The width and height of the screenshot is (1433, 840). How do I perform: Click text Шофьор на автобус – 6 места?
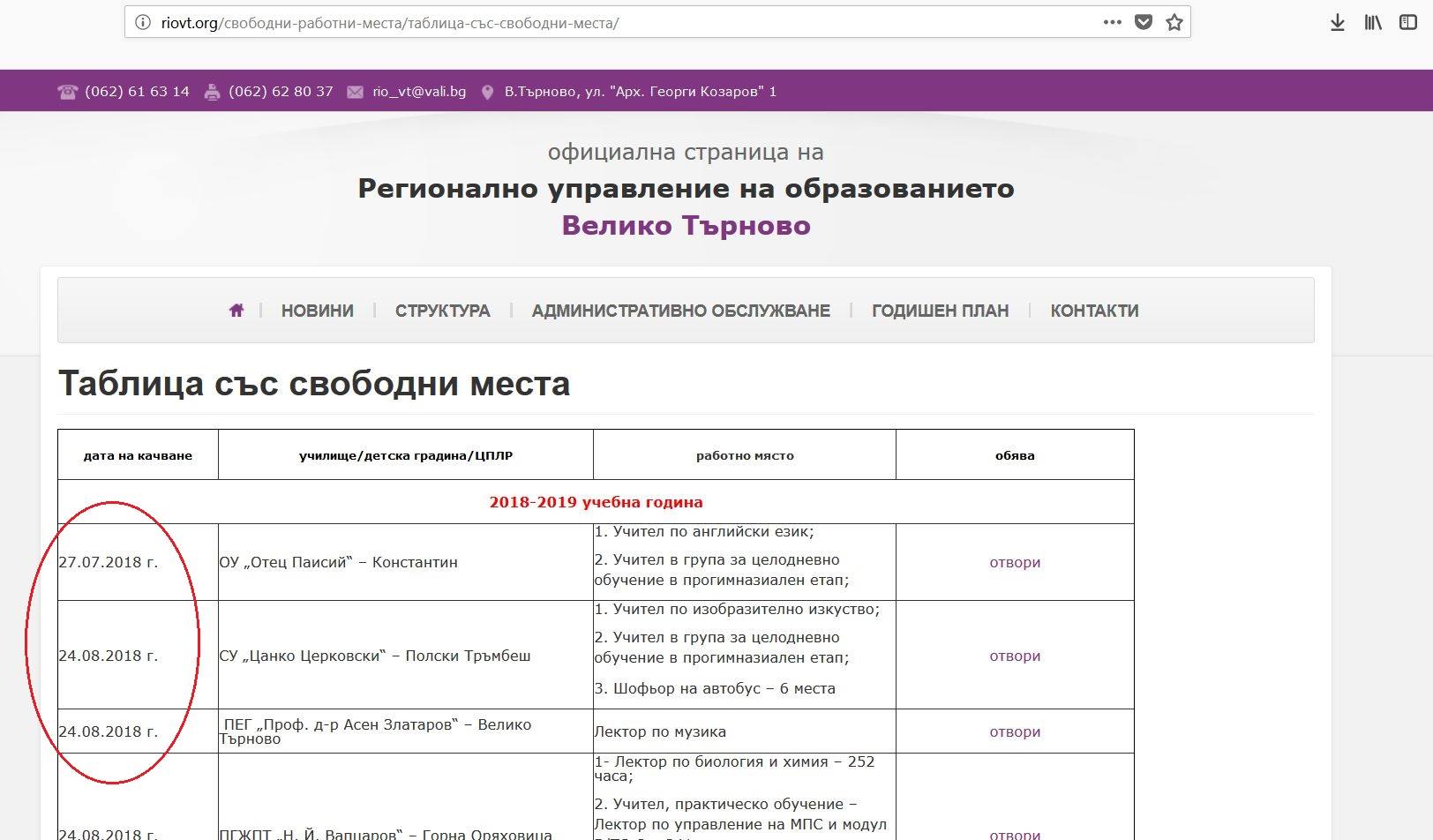715,688
